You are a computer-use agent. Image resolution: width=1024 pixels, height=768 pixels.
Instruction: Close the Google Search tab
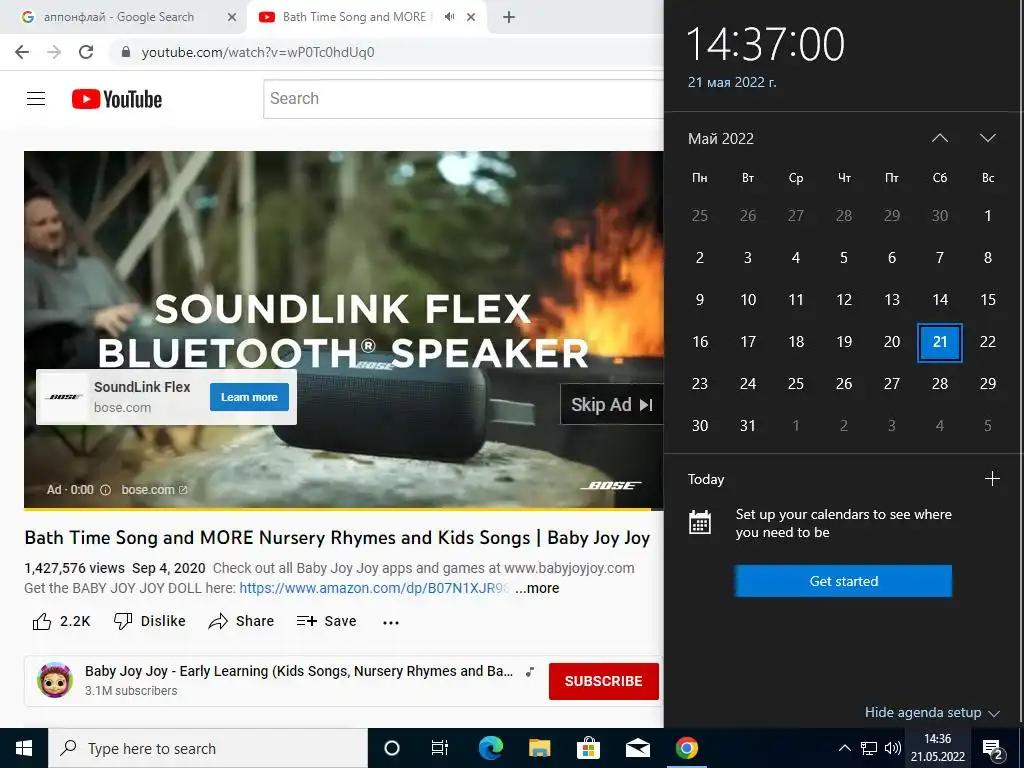[x=232, y=17]
